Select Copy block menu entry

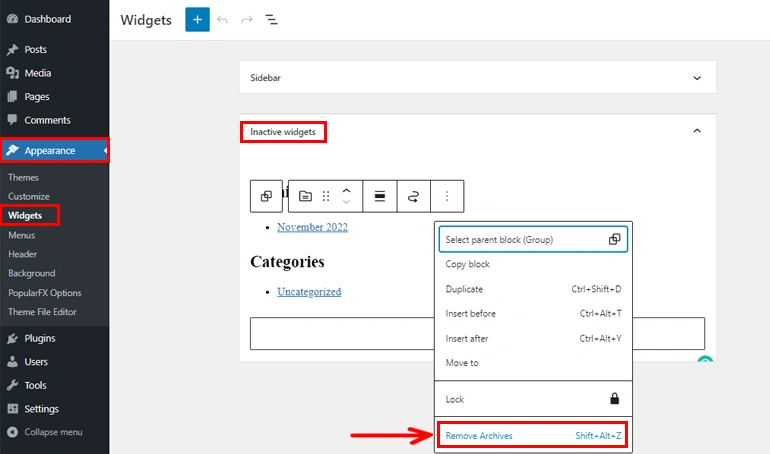coord(533,264)
